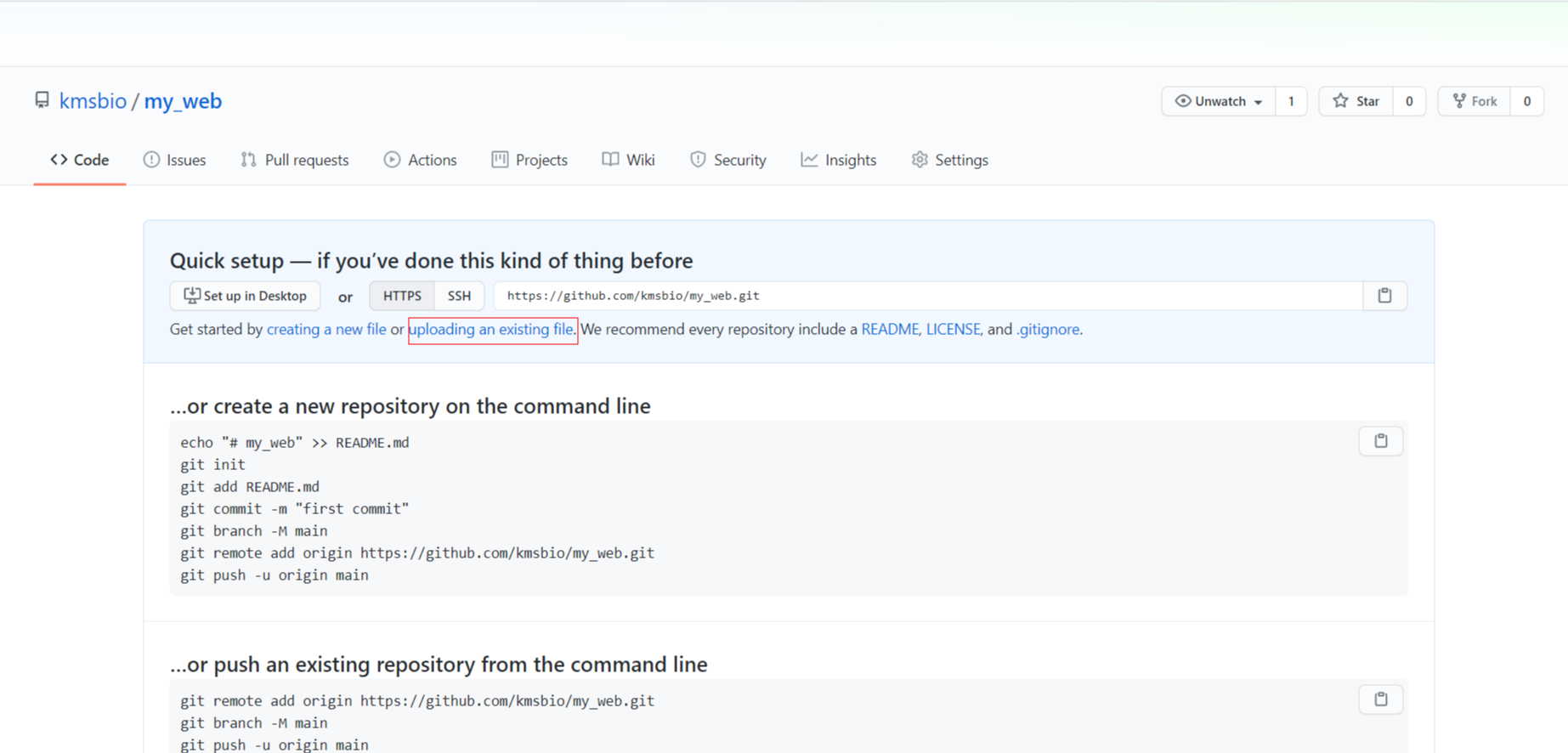Open the Pull requests tab
The height and width of the screenshot is (753, 1568).
294,160
